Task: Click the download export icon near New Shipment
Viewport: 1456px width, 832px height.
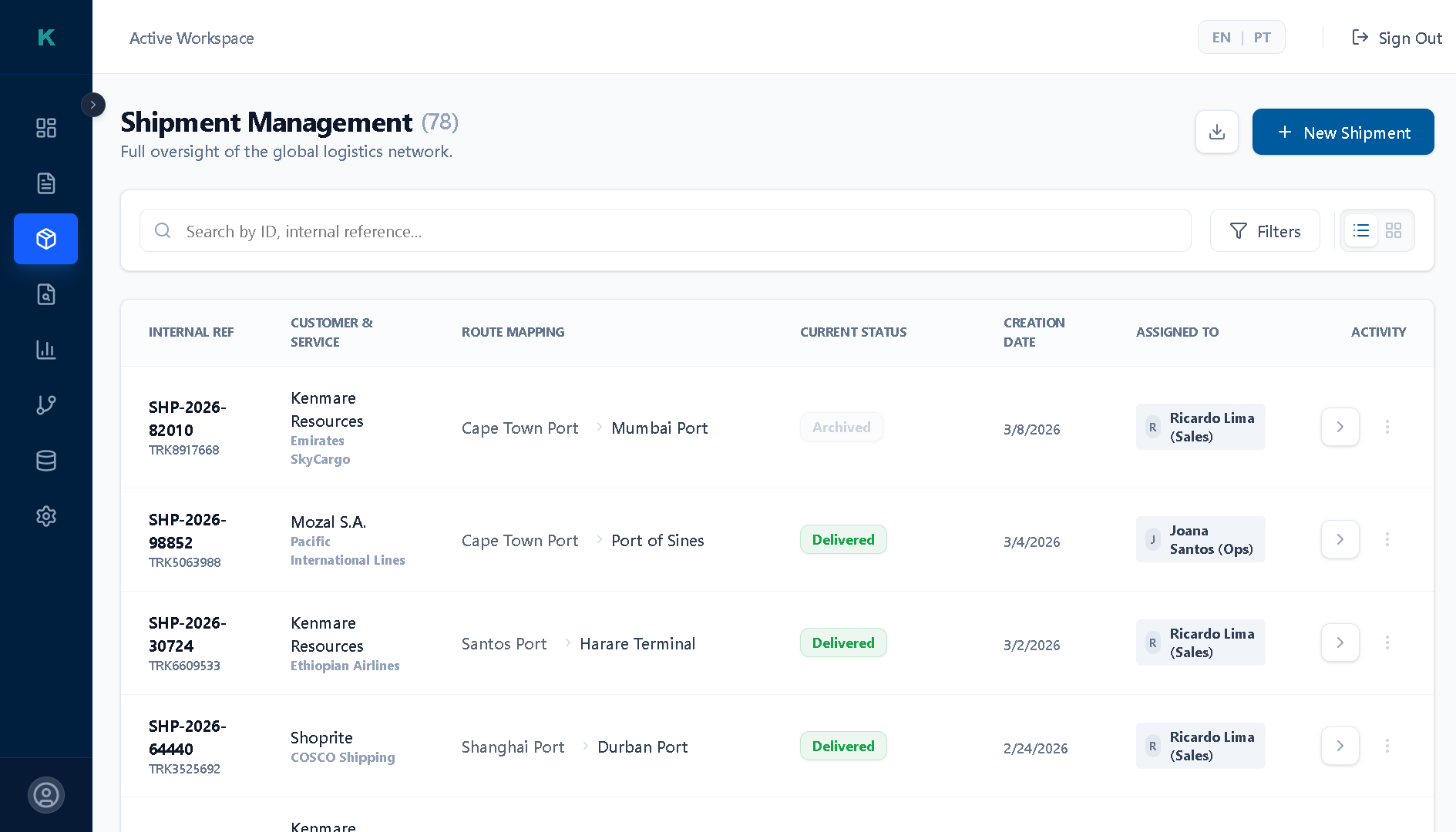Action: [x=1216, y=132]
